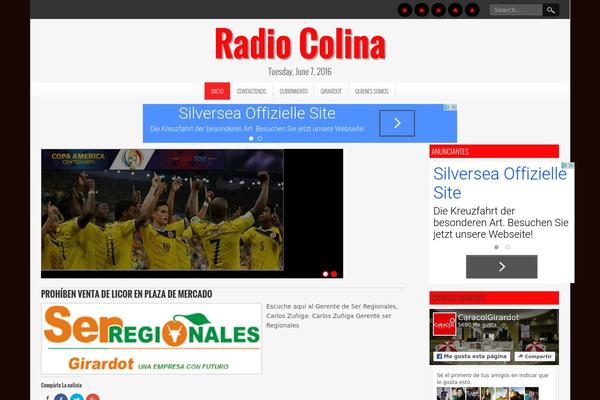This screenshot has width=600, height=400.
Task: Select the first dot in the sidebar ad
Action: click(x=496, y=247)
